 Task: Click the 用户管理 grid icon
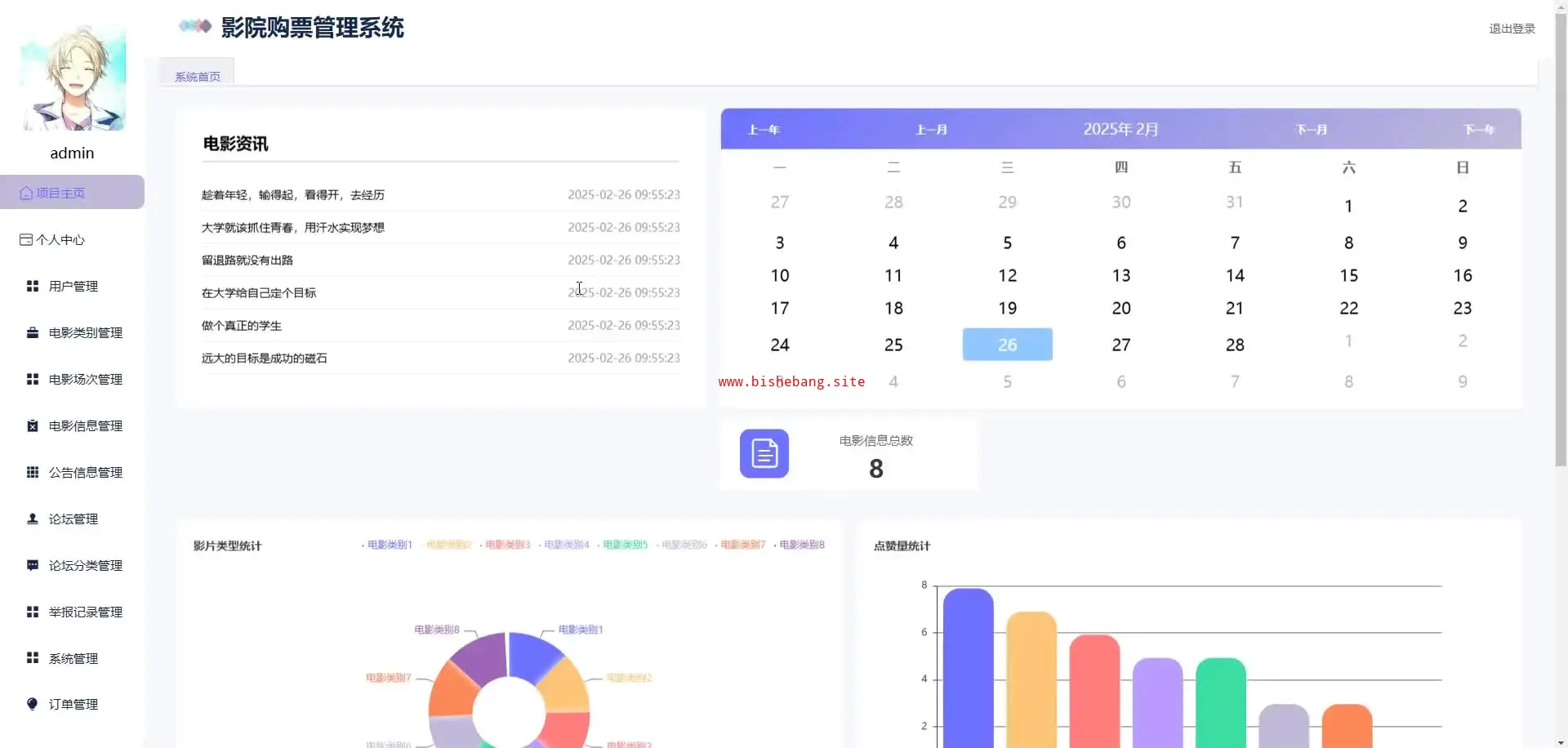point(33,287)
